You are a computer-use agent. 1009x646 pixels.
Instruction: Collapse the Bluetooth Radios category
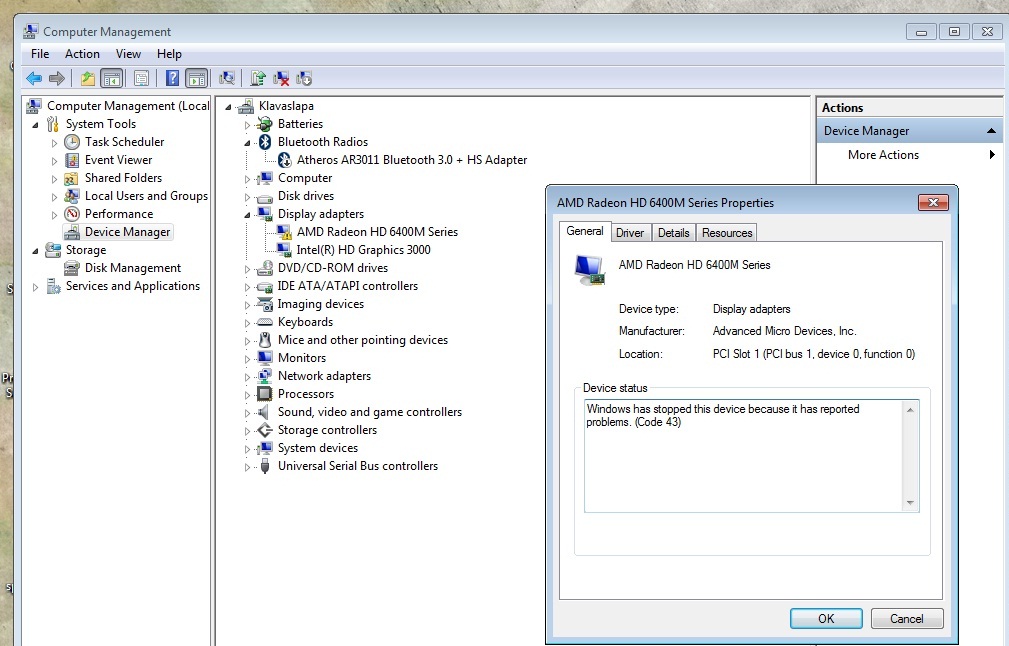(x=247, y=143)
